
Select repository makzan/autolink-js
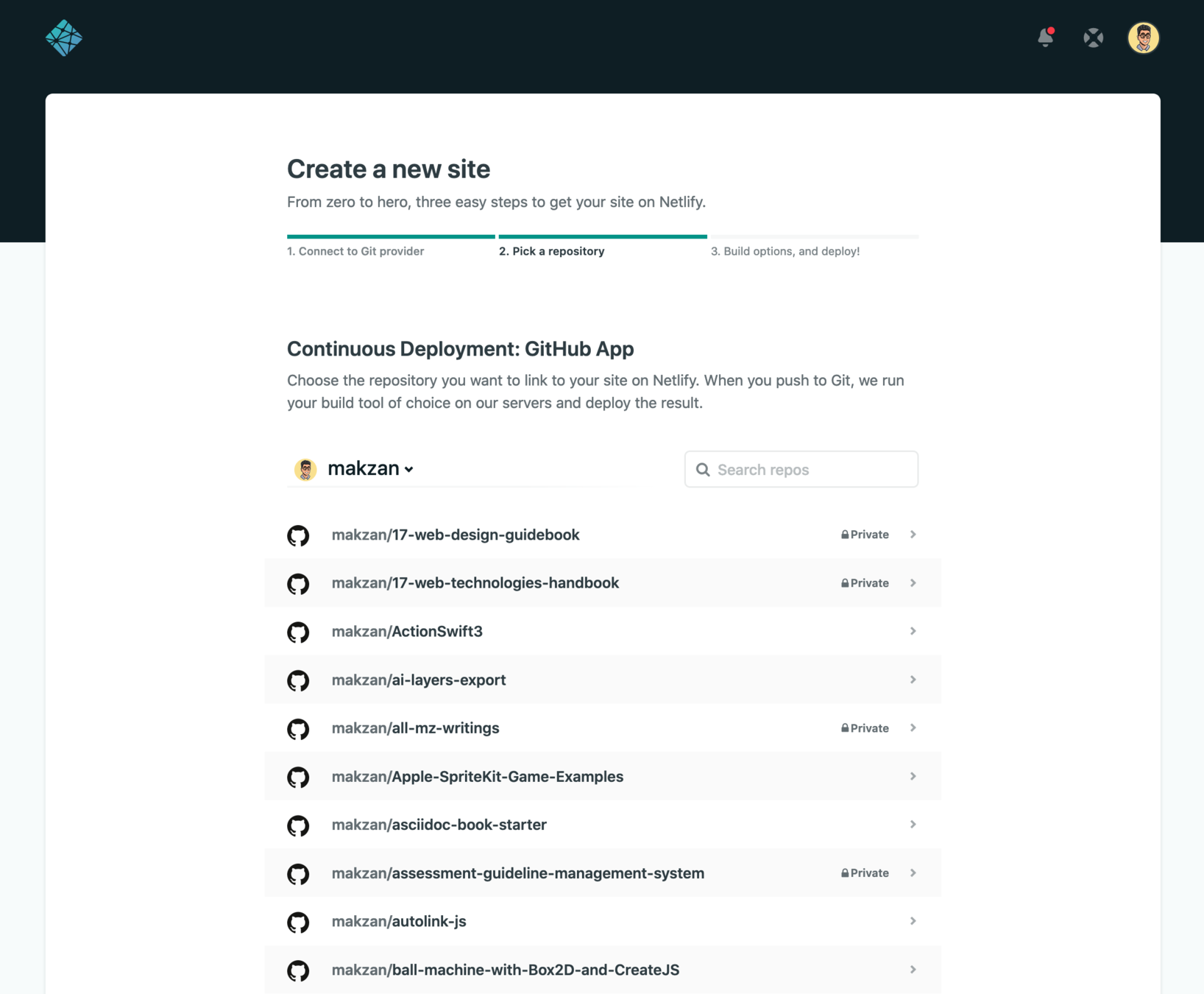(x=603, y=921)
